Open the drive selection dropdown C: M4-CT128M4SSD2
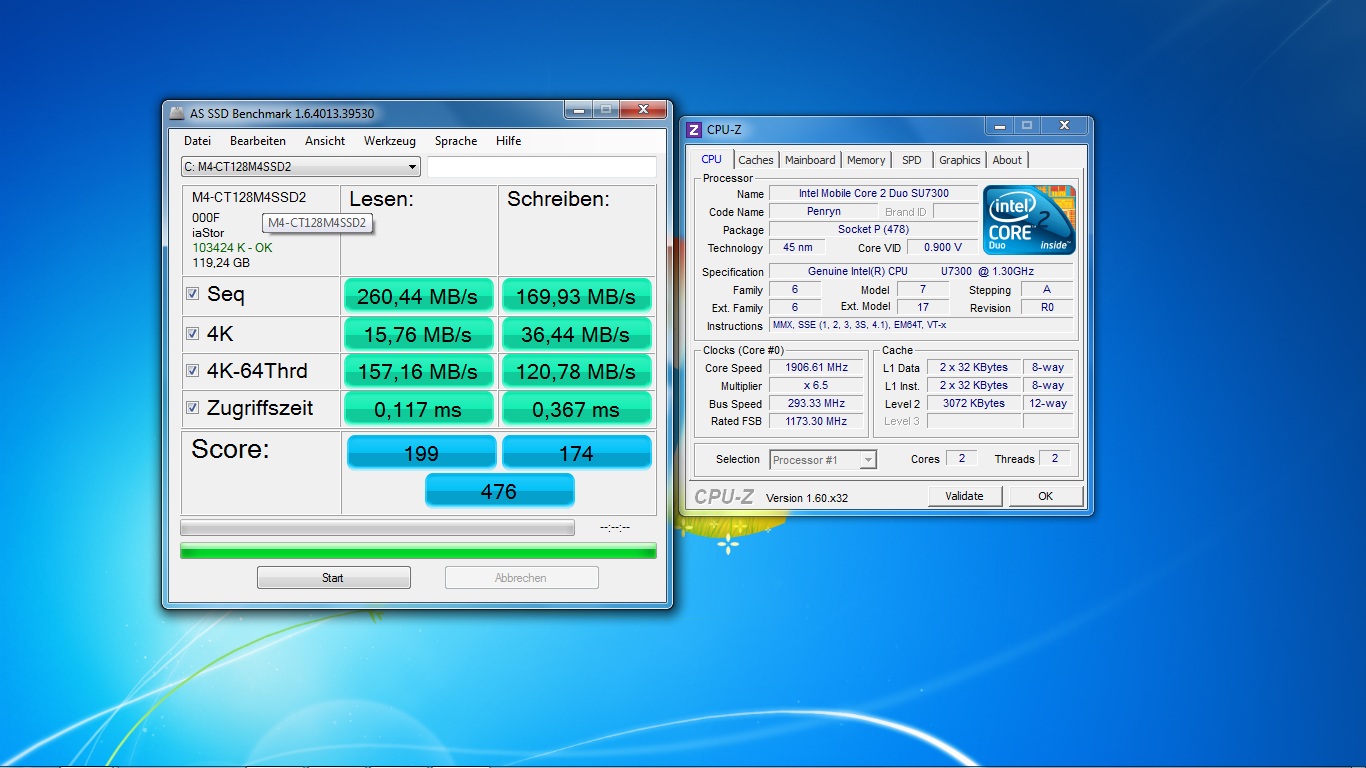 300,167
